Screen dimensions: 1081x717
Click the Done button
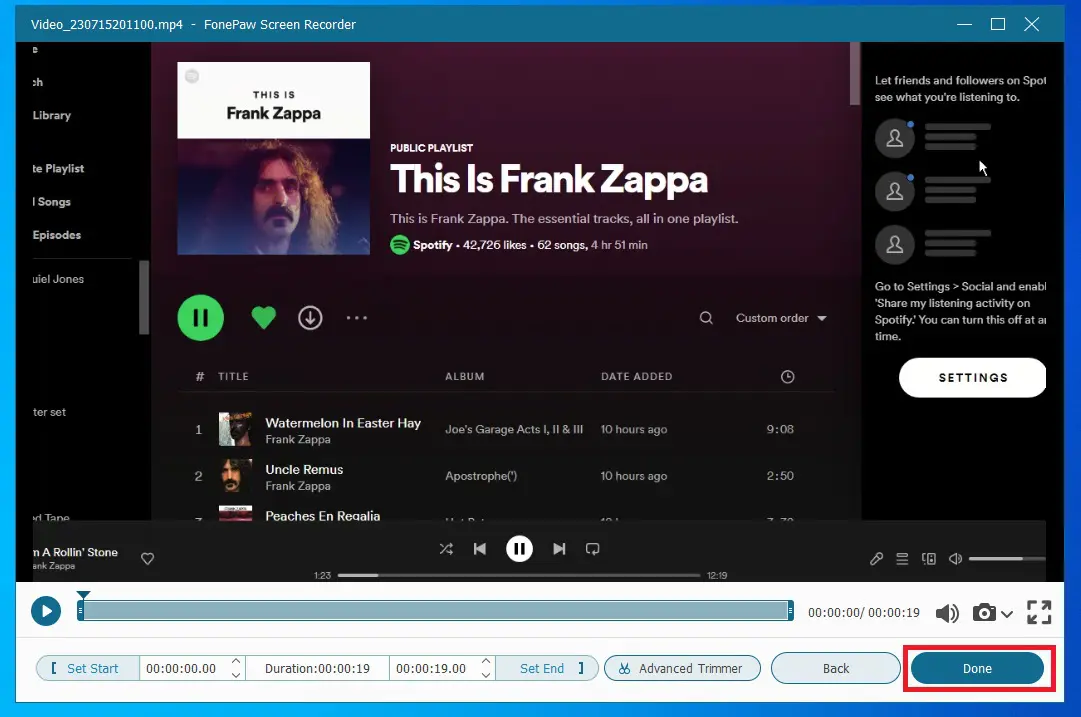pos(978,668)
